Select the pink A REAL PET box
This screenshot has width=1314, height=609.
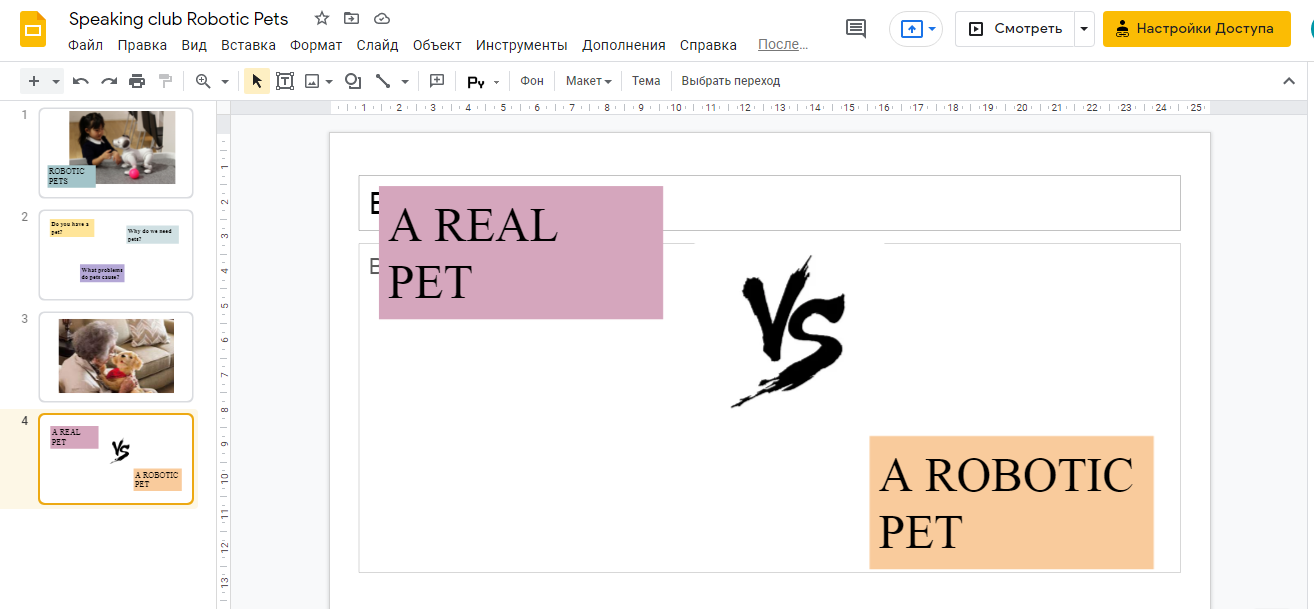[x=520, y=252]
